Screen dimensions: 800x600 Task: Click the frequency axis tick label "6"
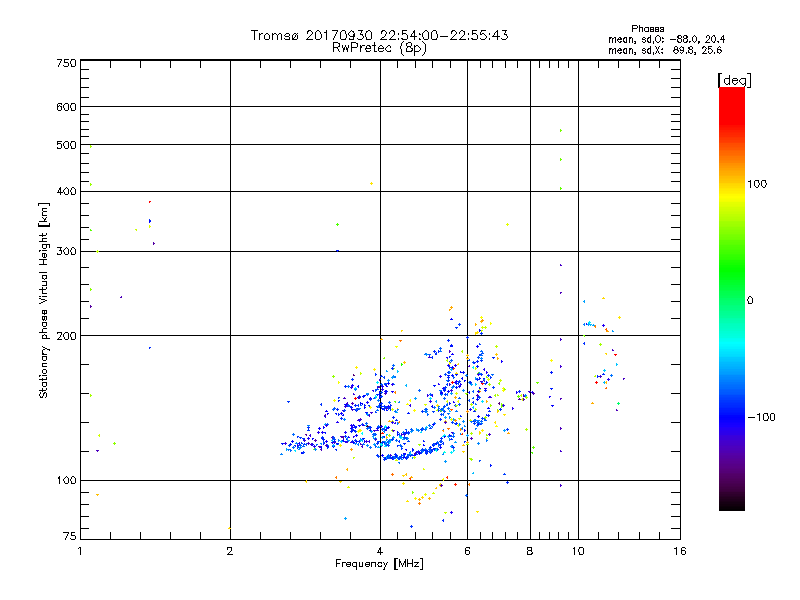467,551
